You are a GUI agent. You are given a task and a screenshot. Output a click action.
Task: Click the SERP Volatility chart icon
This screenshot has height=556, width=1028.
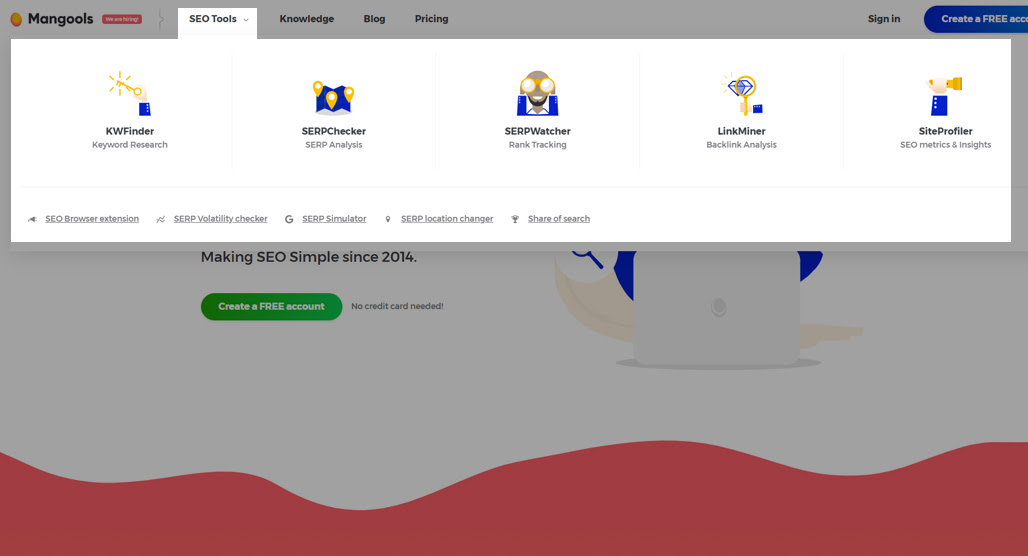pos(161,219)
